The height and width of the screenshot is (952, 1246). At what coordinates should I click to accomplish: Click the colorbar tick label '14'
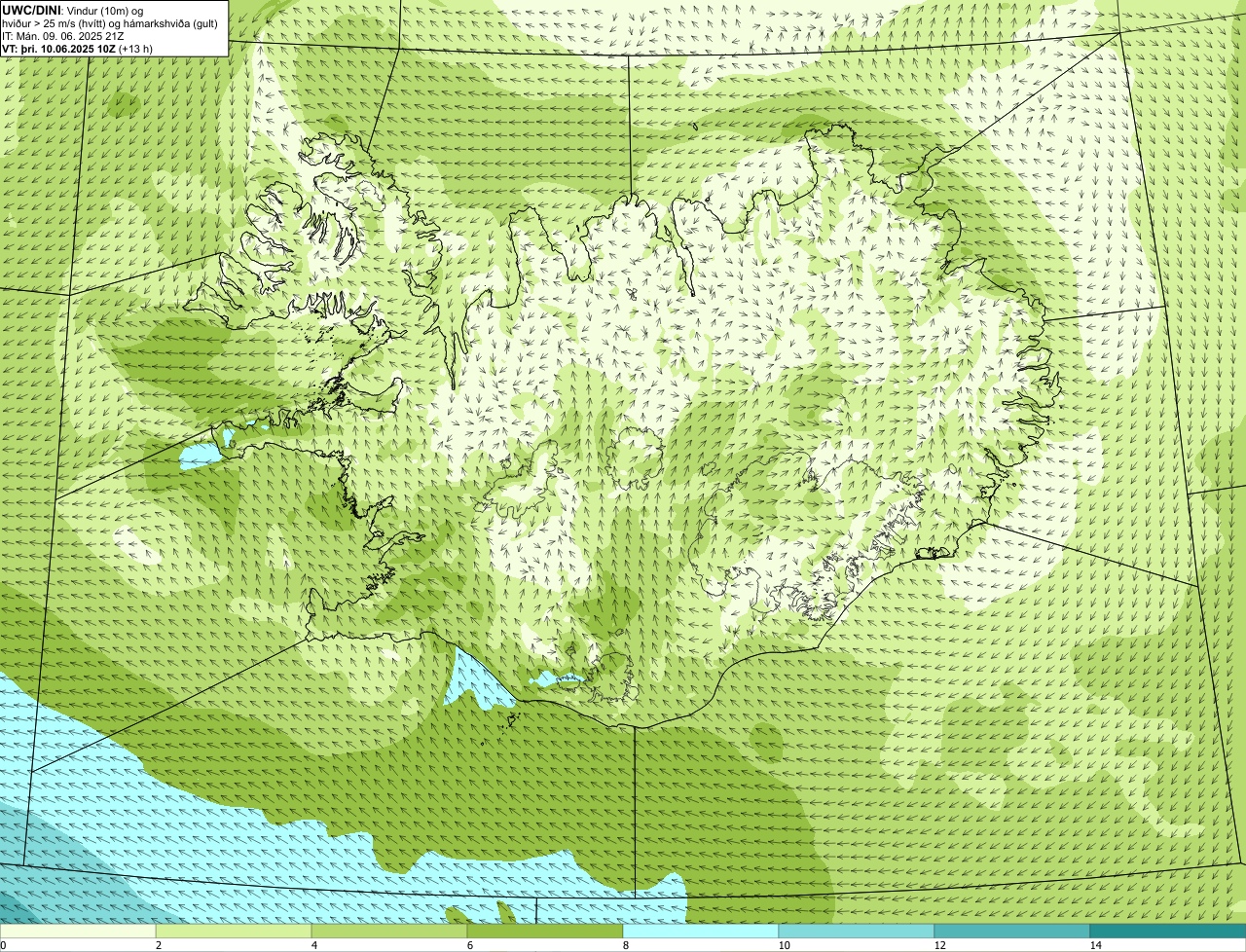[x=1095, y=945]
